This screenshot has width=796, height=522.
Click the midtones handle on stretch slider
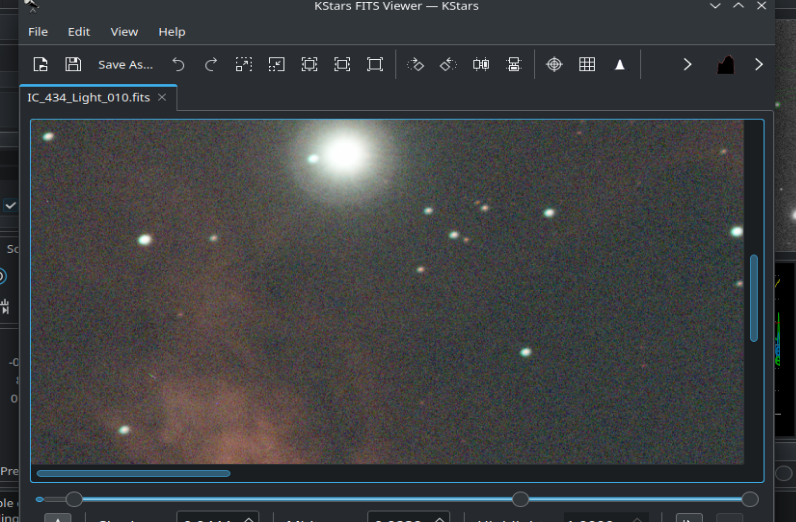[x=520, y=499]
